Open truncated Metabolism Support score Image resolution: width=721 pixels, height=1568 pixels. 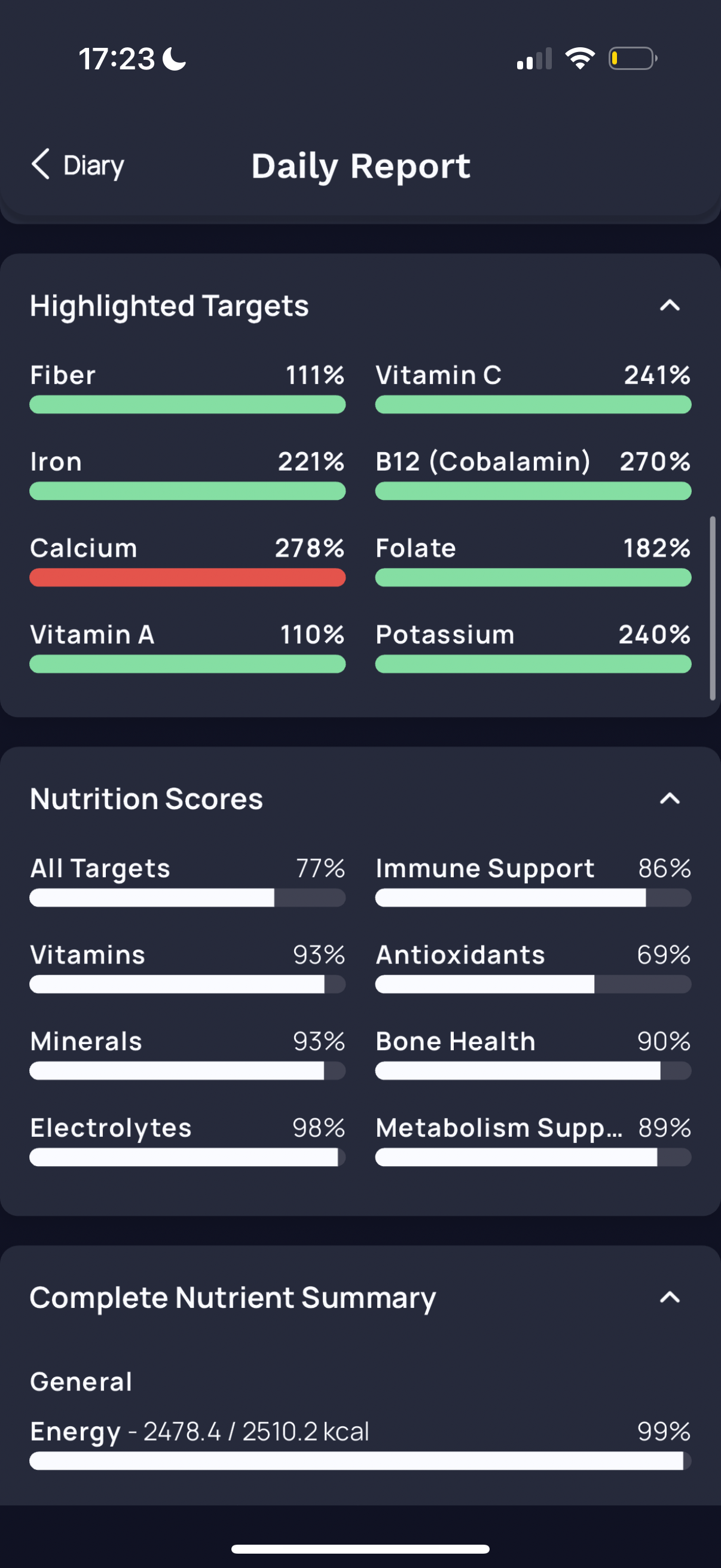pos(533,1128)
